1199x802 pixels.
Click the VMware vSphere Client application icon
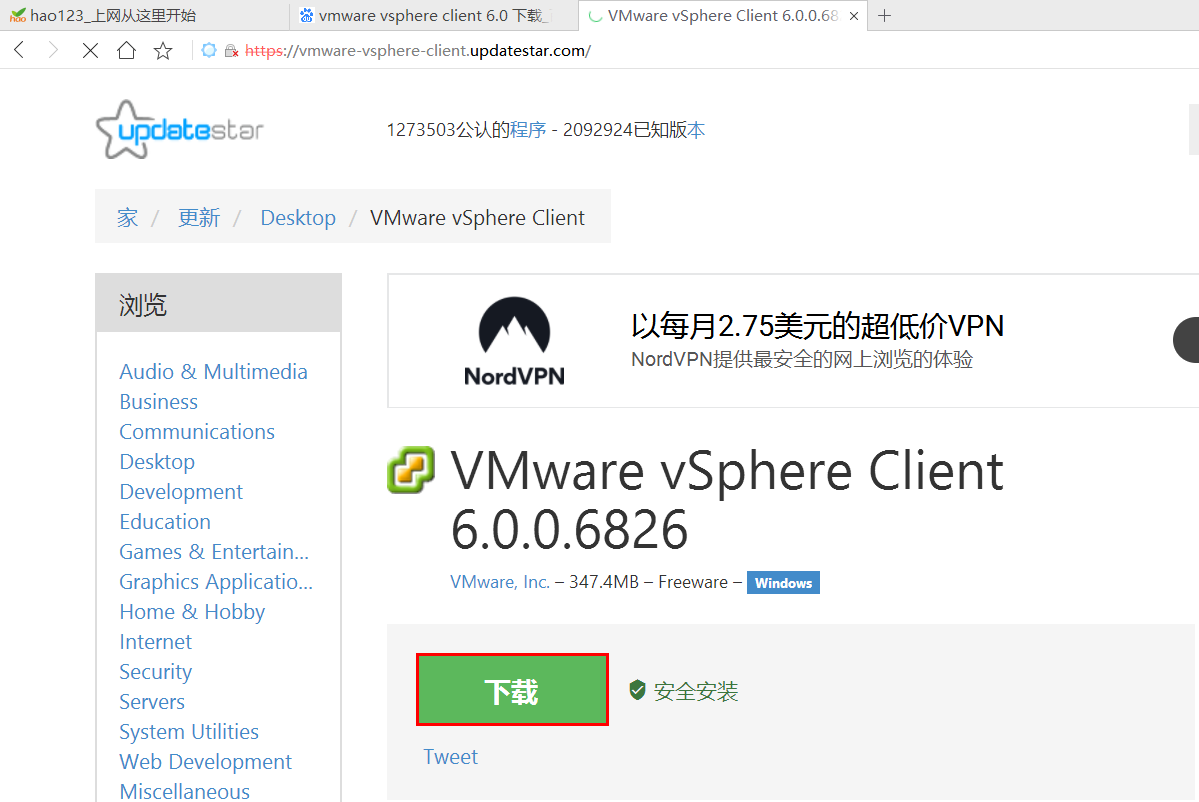(x=411, y=471)
